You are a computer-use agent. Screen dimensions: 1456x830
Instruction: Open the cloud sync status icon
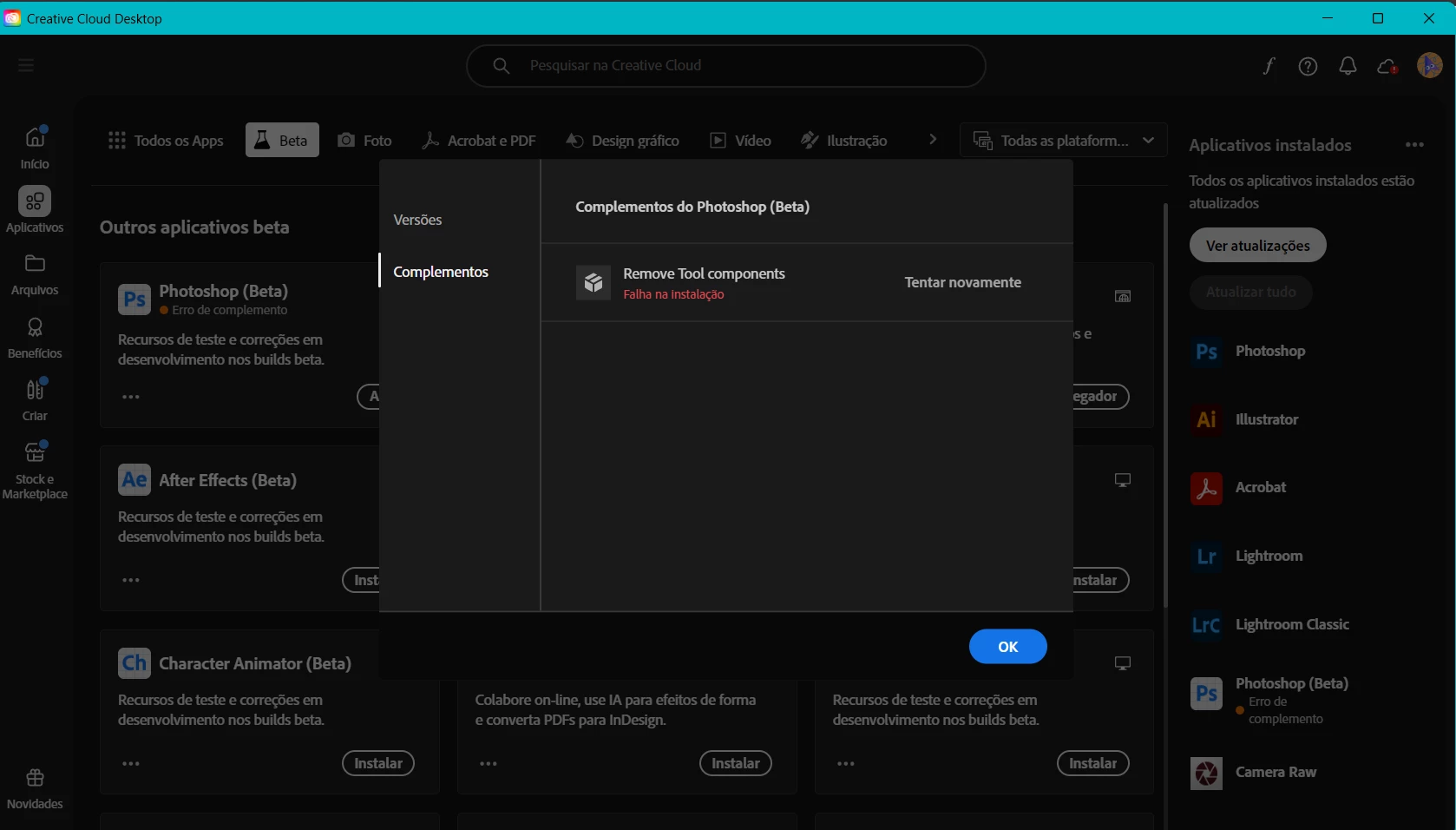[x=1387, y=66]
